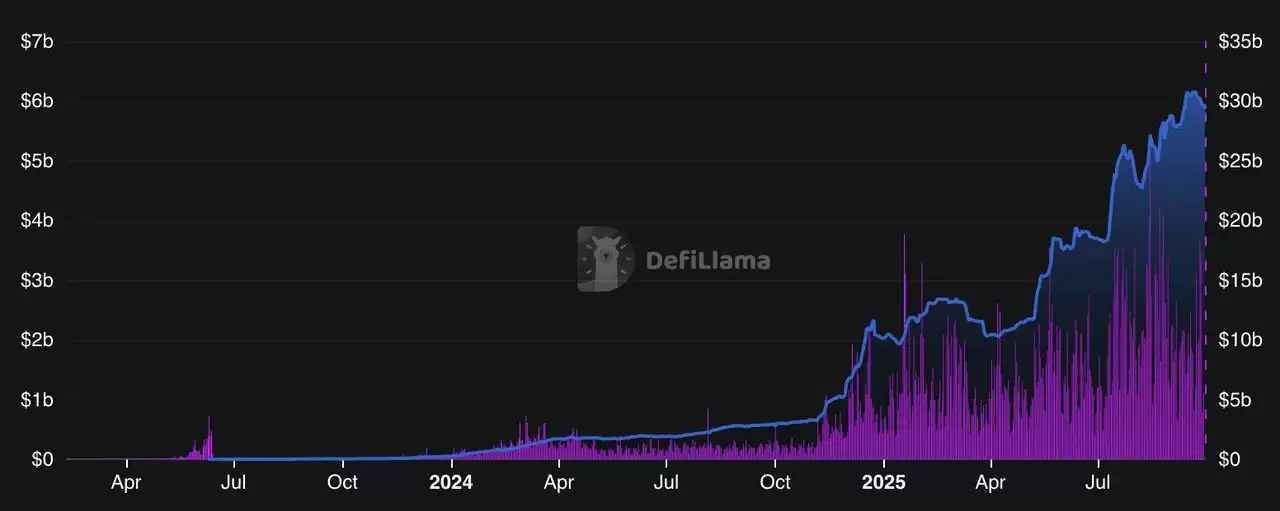Select the $20b right axis tick label

tap(1238, 221)
